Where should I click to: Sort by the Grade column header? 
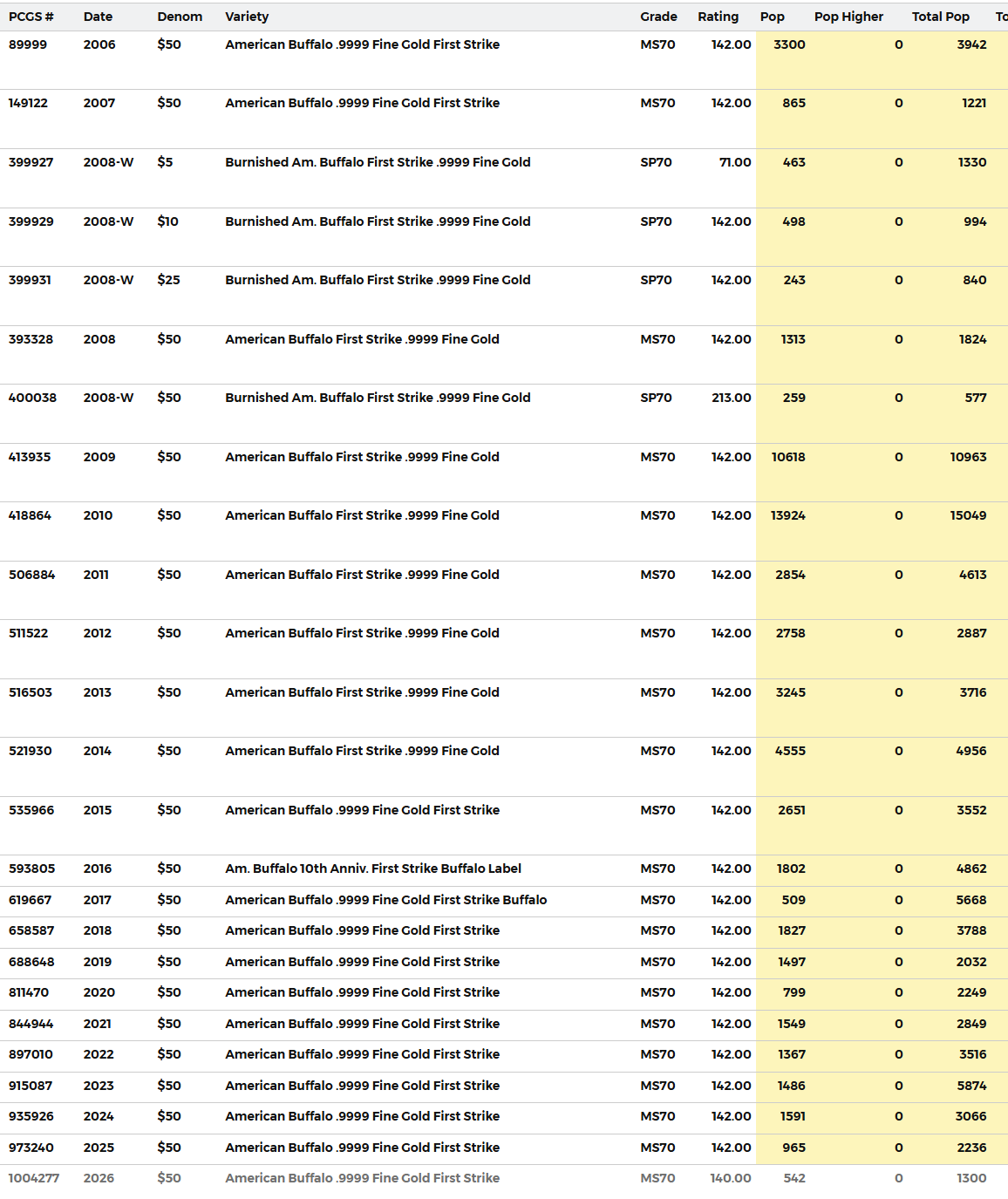click(658, 17)
